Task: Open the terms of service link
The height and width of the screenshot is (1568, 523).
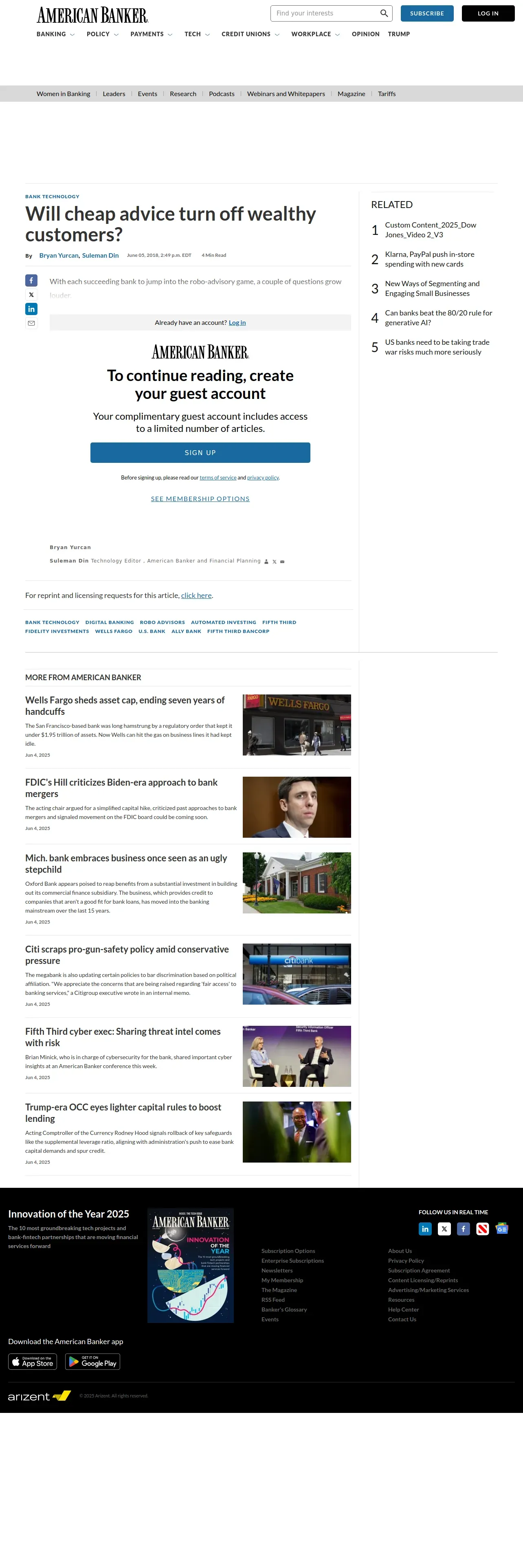Action: (218, 478)
